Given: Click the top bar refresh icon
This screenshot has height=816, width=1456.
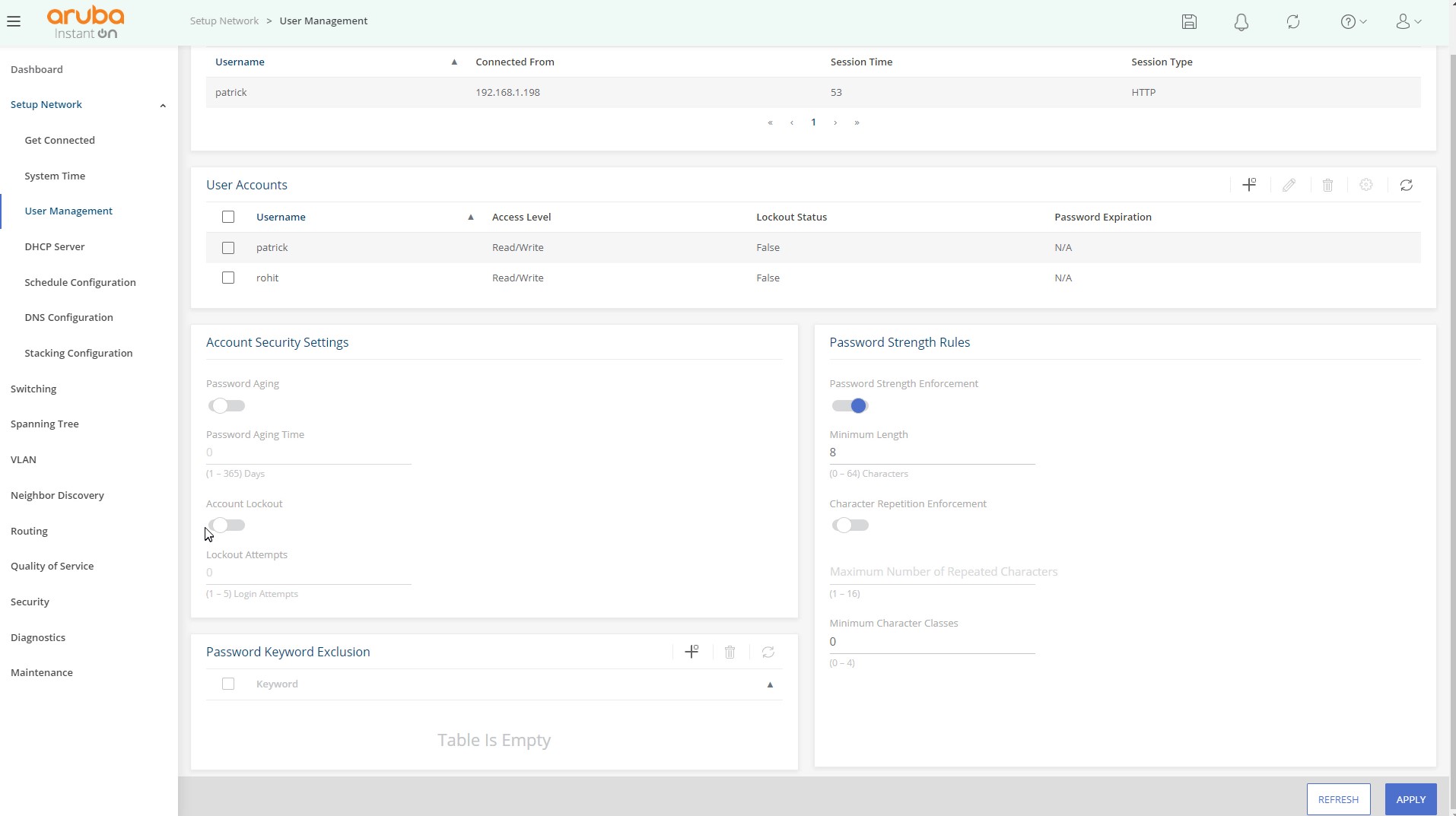Looking at the screenshot, I should 1292,22.
